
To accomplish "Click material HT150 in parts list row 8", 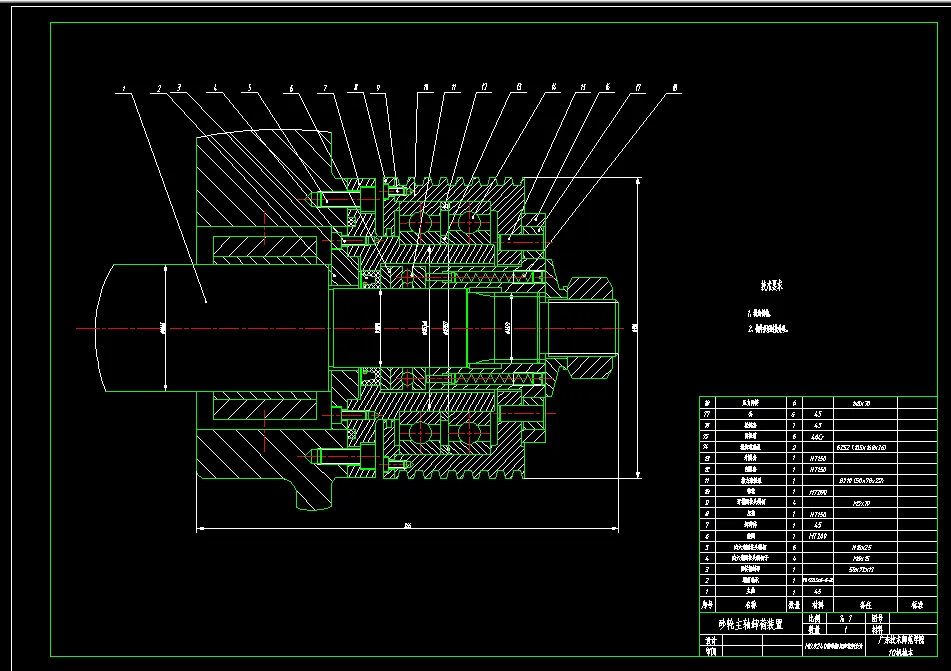I will [818, 514].
